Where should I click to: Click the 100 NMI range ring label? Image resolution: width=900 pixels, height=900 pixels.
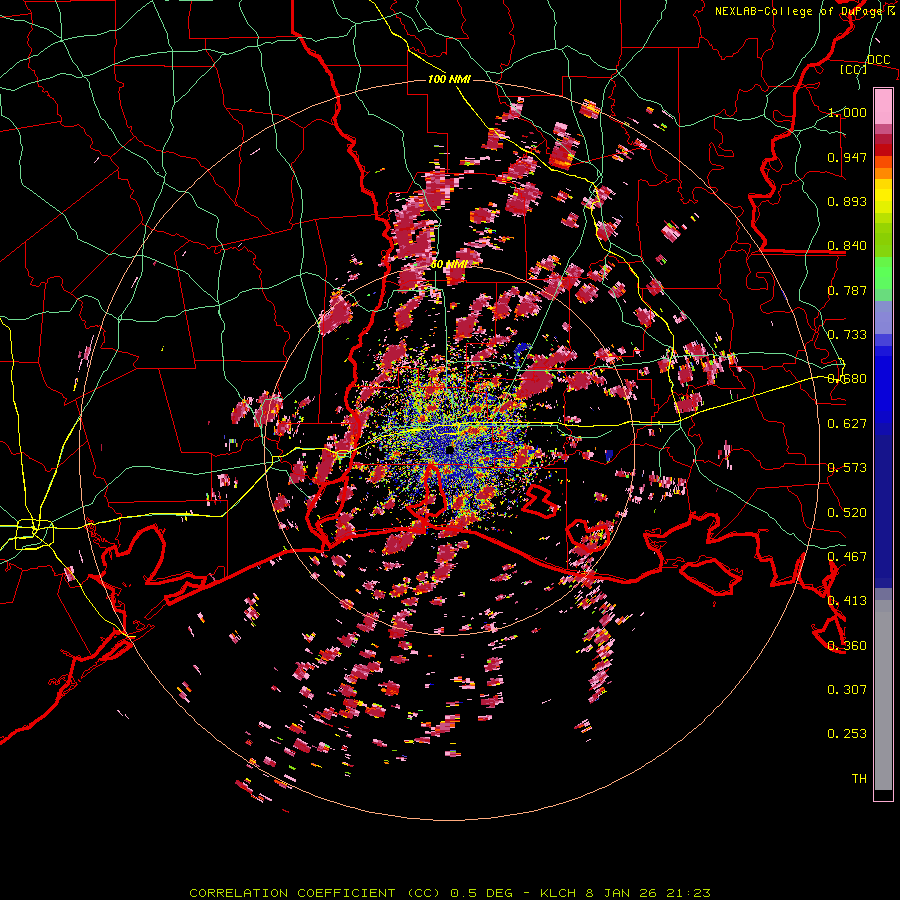coord(449,79)
